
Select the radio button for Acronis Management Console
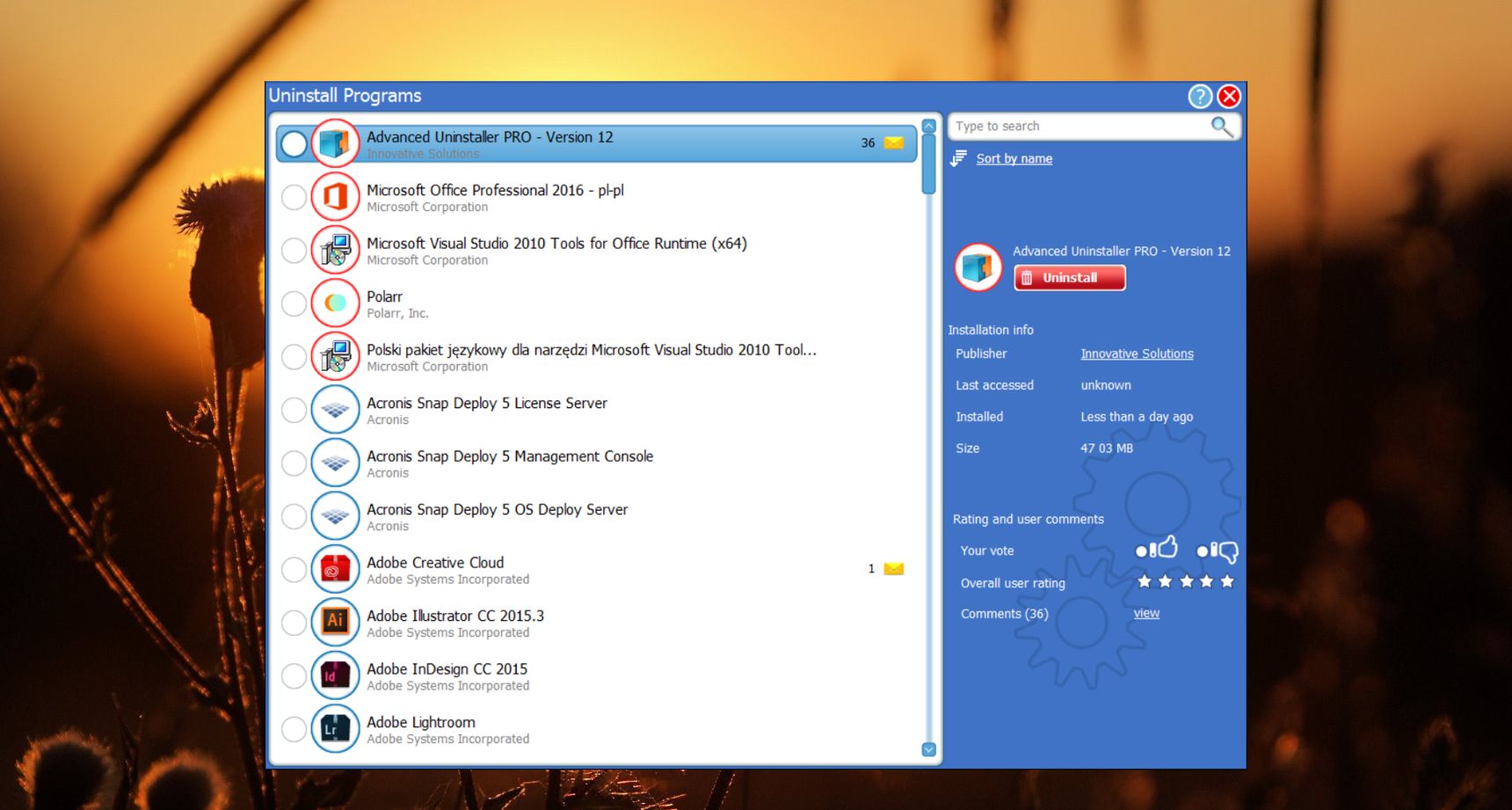294,463
